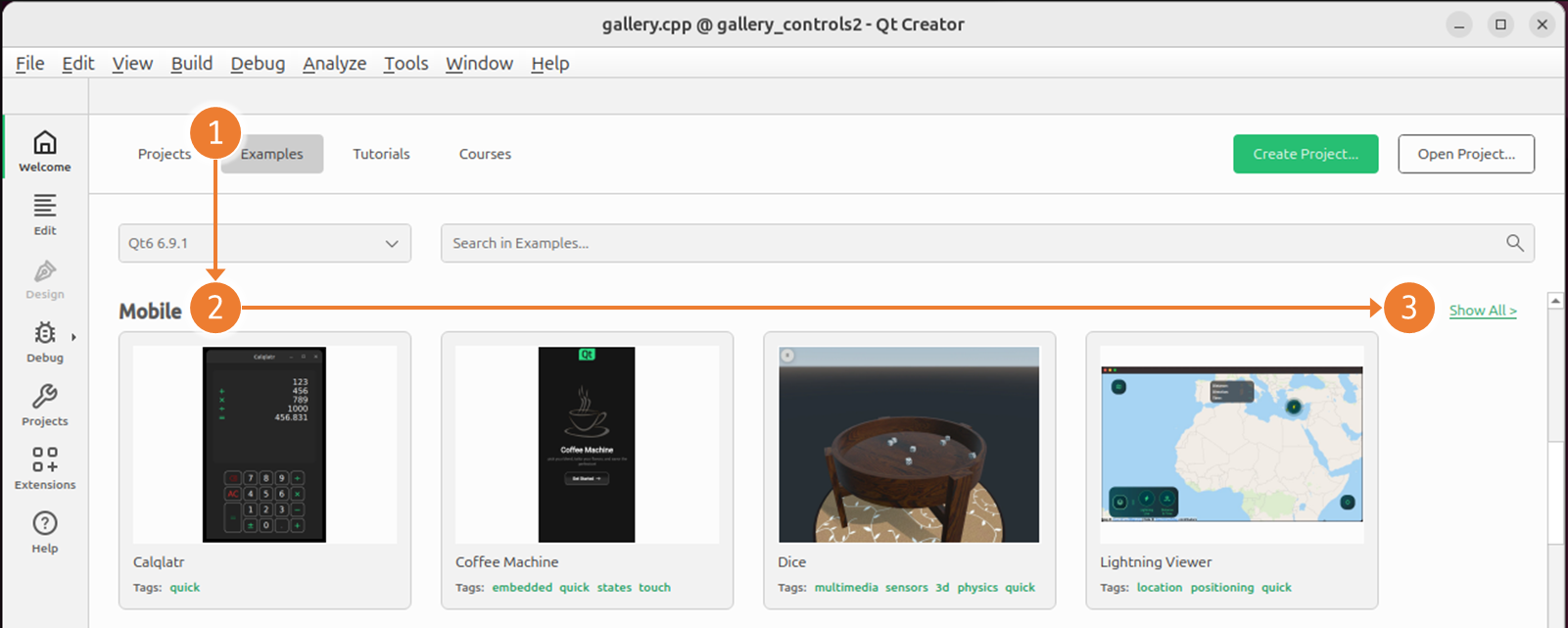
Task: Click the scrollbar up arrow
Action: [x=1555, y=302]
